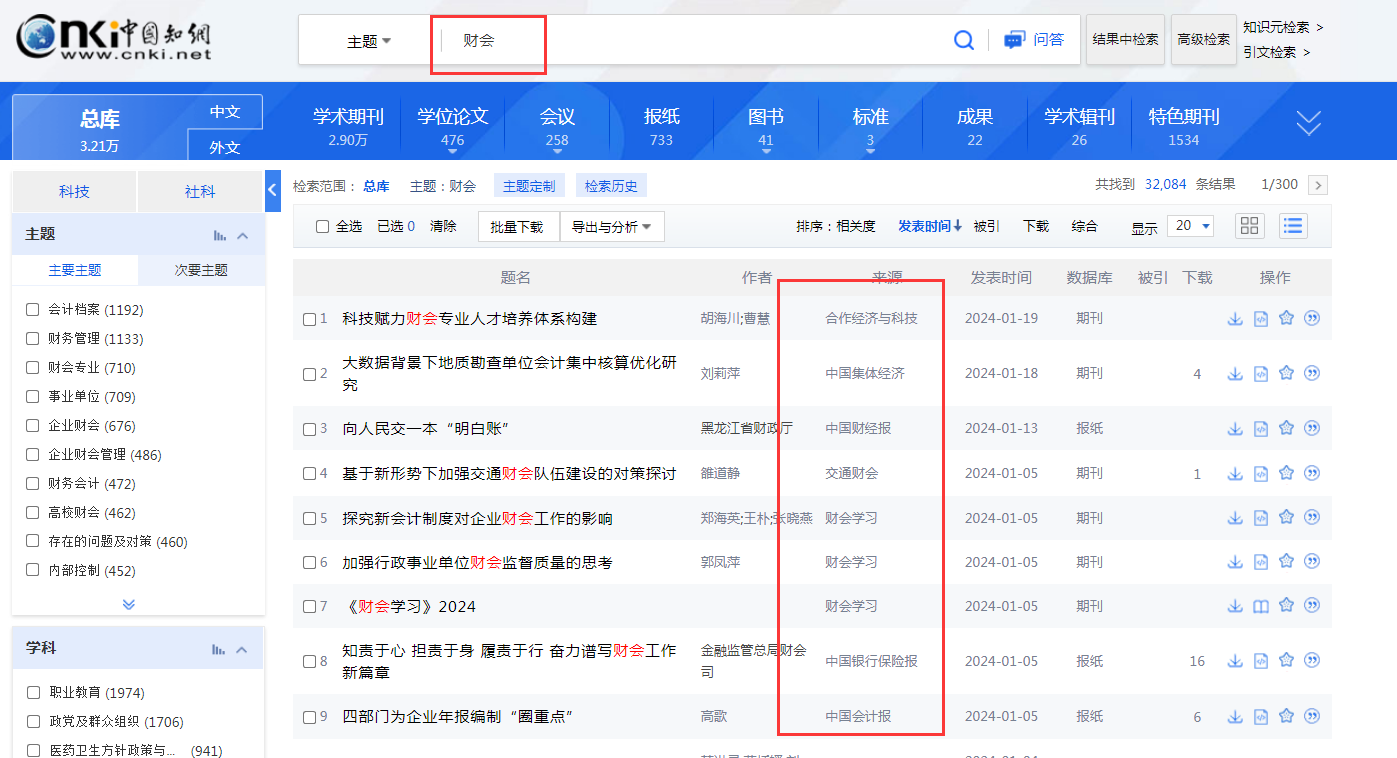Switch to the 特色期刊 tab
Screen dimensions: 1397x758
(x=1183, y=126)
